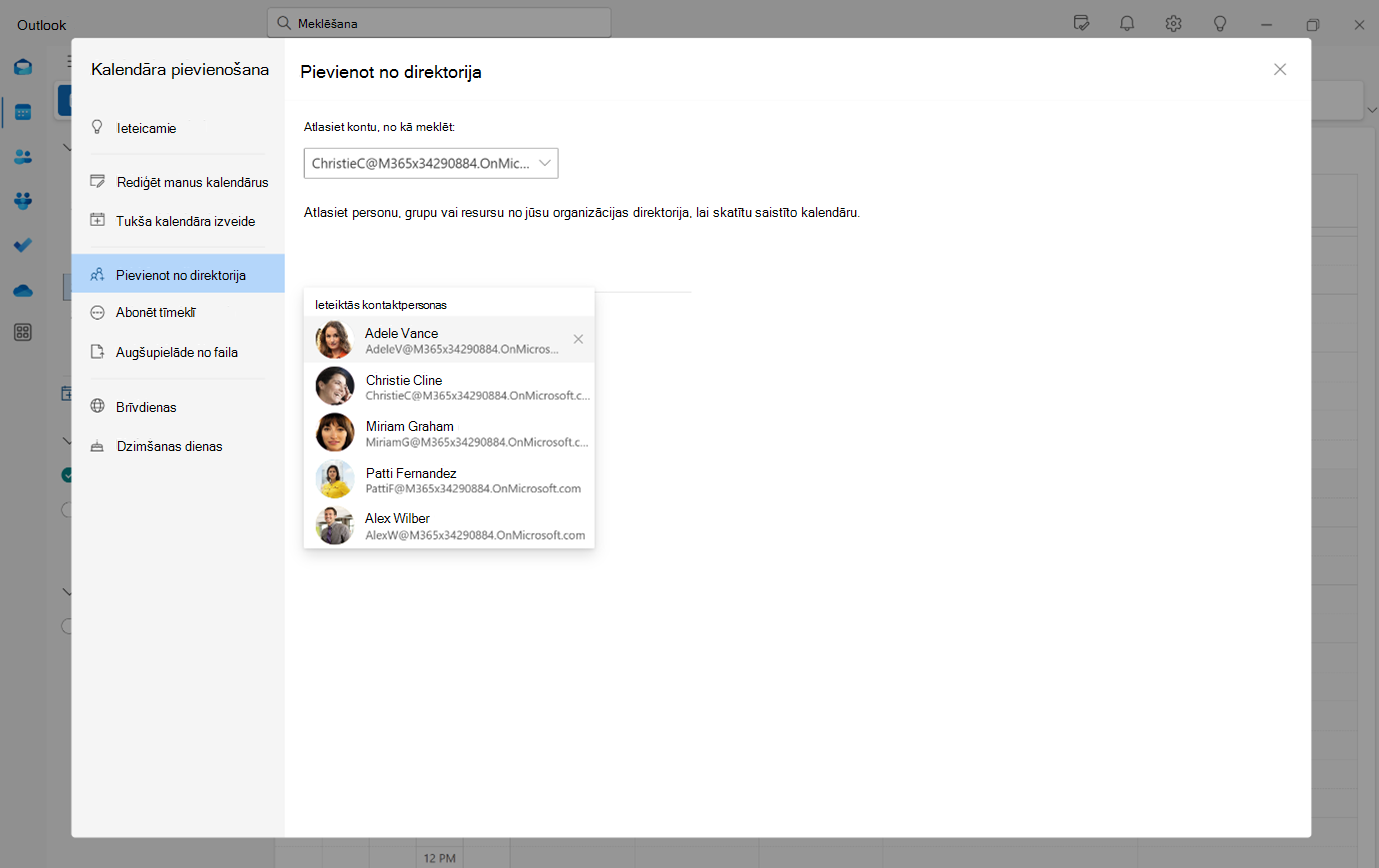Viewport: 1379px width, 868px height.
Task: Open the Teams groups icon in the sidebar
Action: 23,200
